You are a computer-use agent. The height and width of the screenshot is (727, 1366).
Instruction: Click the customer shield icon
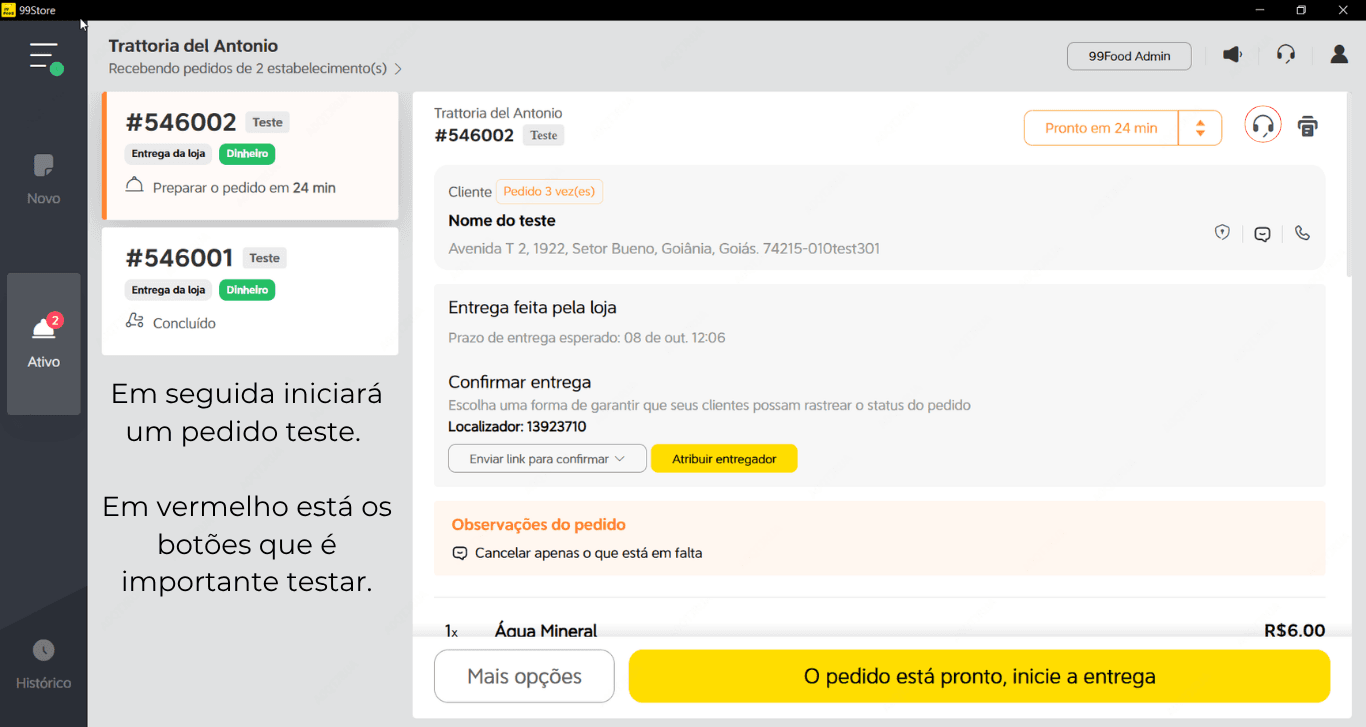coord(1222,233)
